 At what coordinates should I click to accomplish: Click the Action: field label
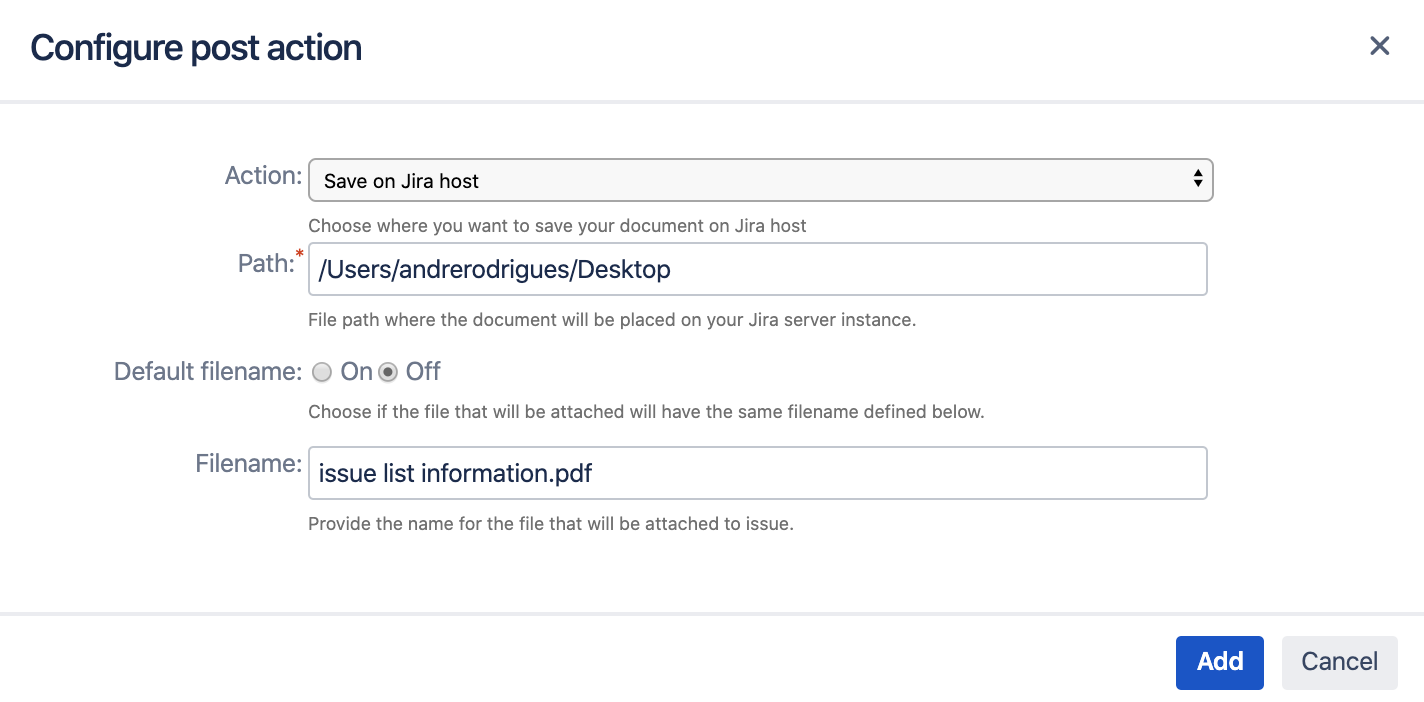point(263,176)
